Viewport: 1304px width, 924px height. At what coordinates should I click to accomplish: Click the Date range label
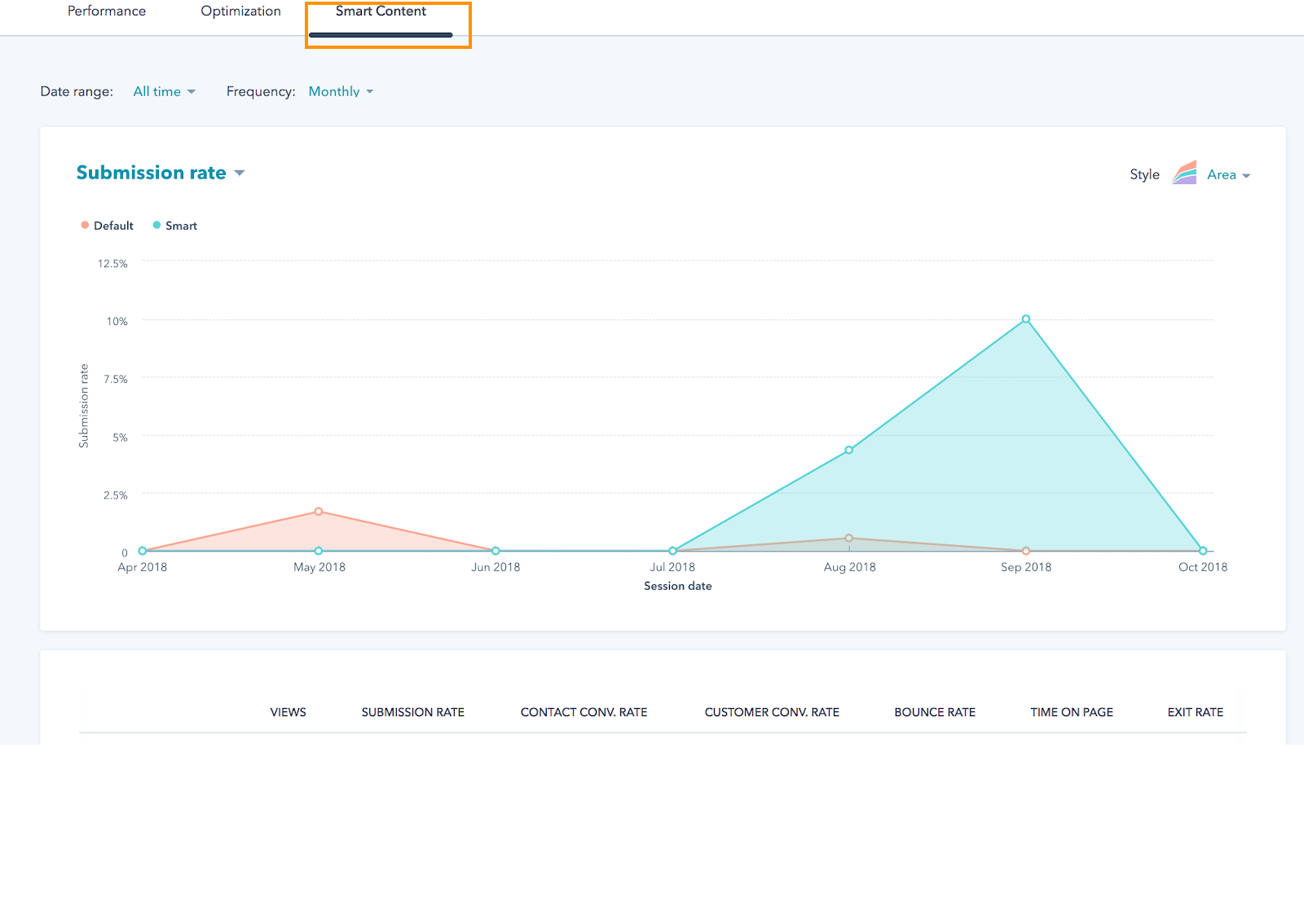tap(77, 91)
